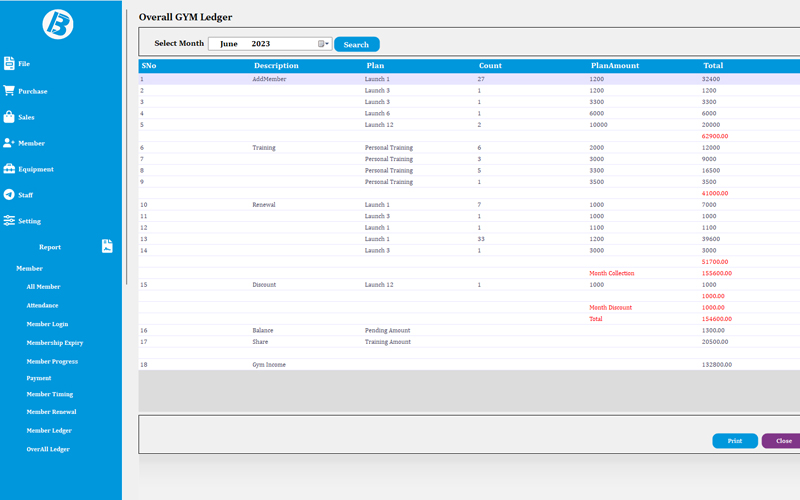The width and height of the screenshot is (800, 500).
Task: Select the Discount description cell
Action: (264, 285)
